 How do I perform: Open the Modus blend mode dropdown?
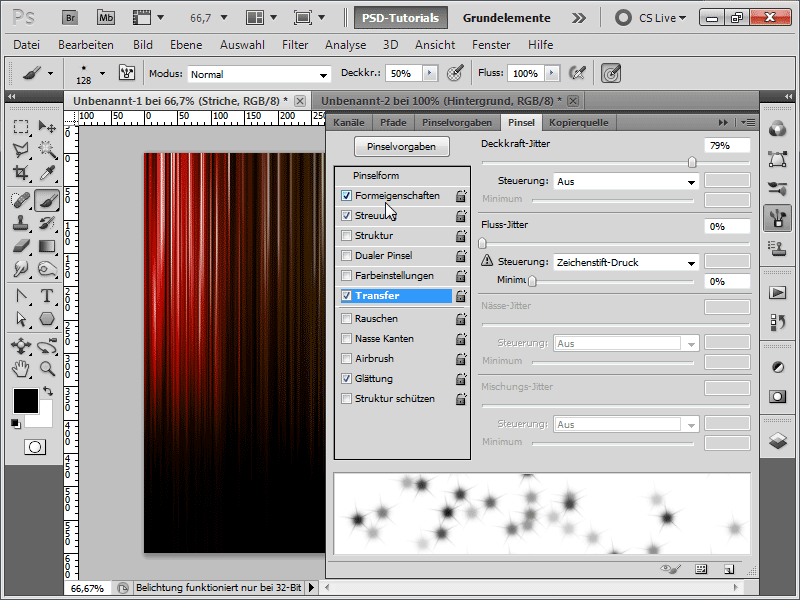259,74
